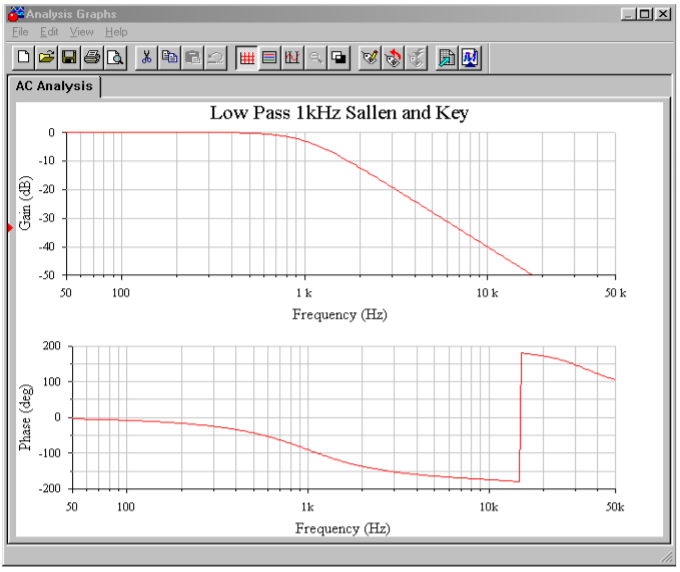Toggle the grid display button

point(247,57)
